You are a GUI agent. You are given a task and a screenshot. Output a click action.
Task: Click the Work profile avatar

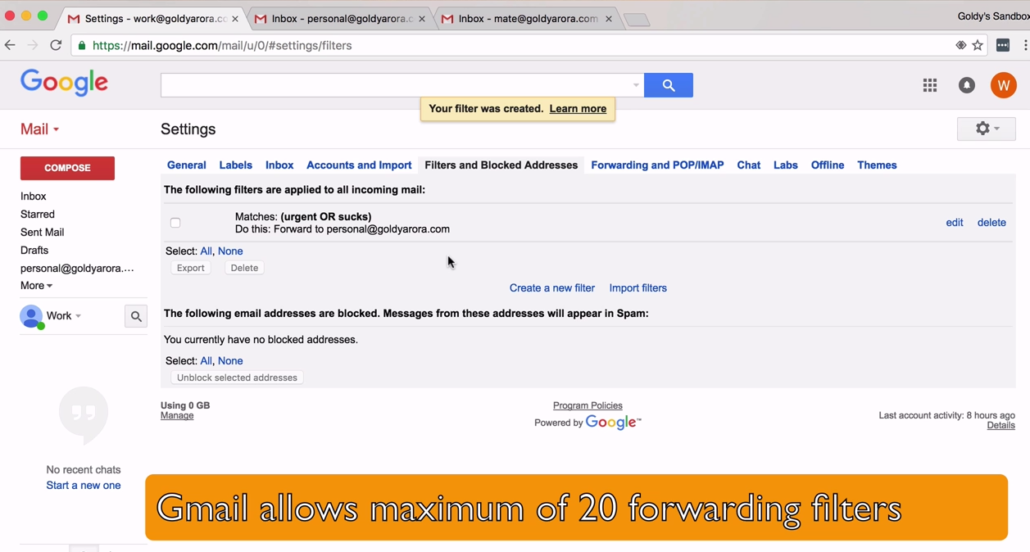(31, 316)
